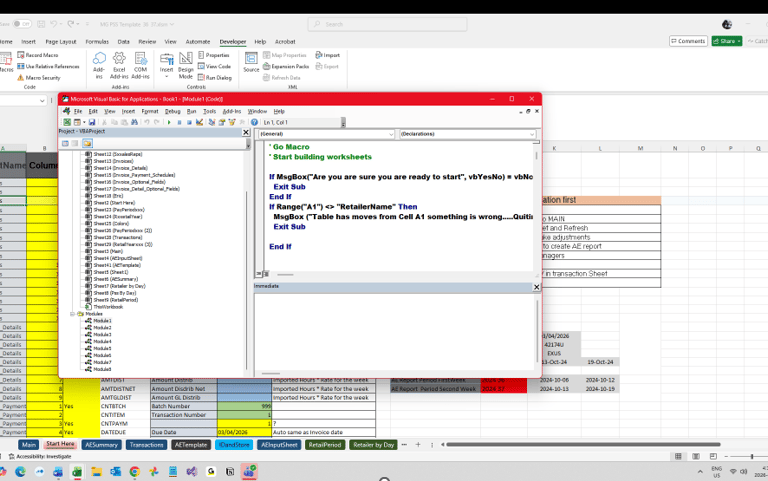
Task: Open the Debug menu in VBA editor
Action: (x=172, y=111)
